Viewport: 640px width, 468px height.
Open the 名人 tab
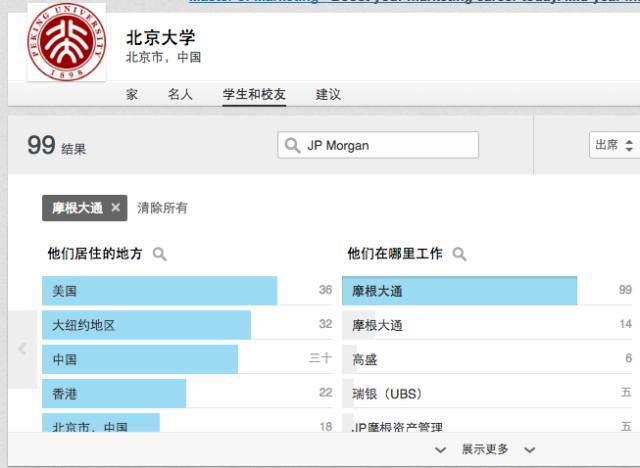pyautogui.click(x=180, y=94)
